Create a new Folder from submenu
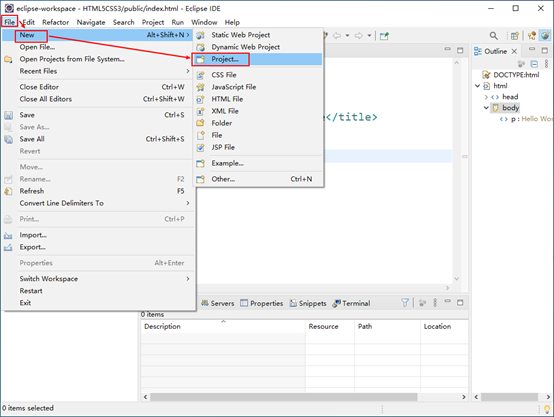 (258, 123)
